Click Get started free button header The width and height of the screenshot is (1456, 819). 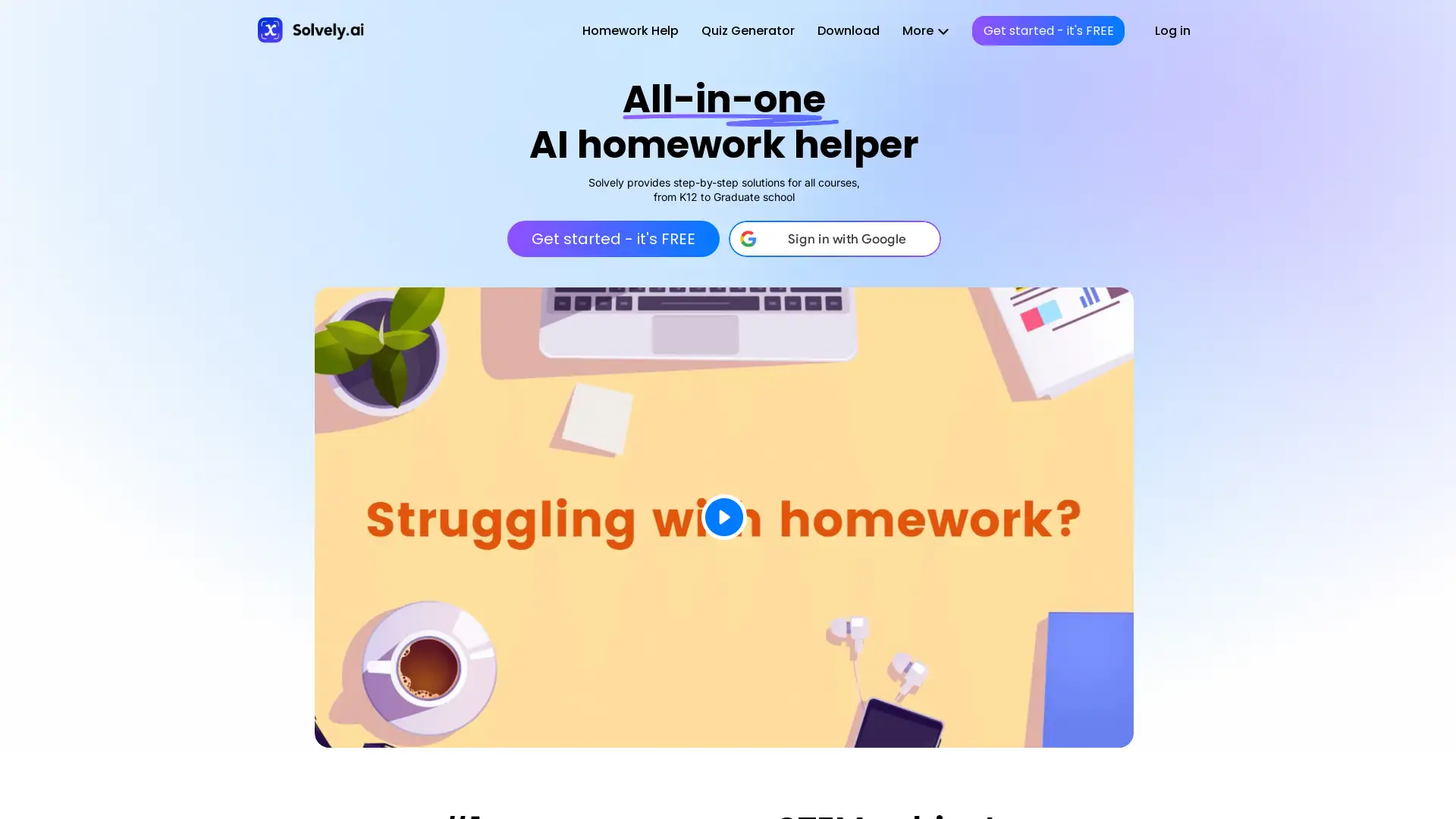pos(1048,30)
